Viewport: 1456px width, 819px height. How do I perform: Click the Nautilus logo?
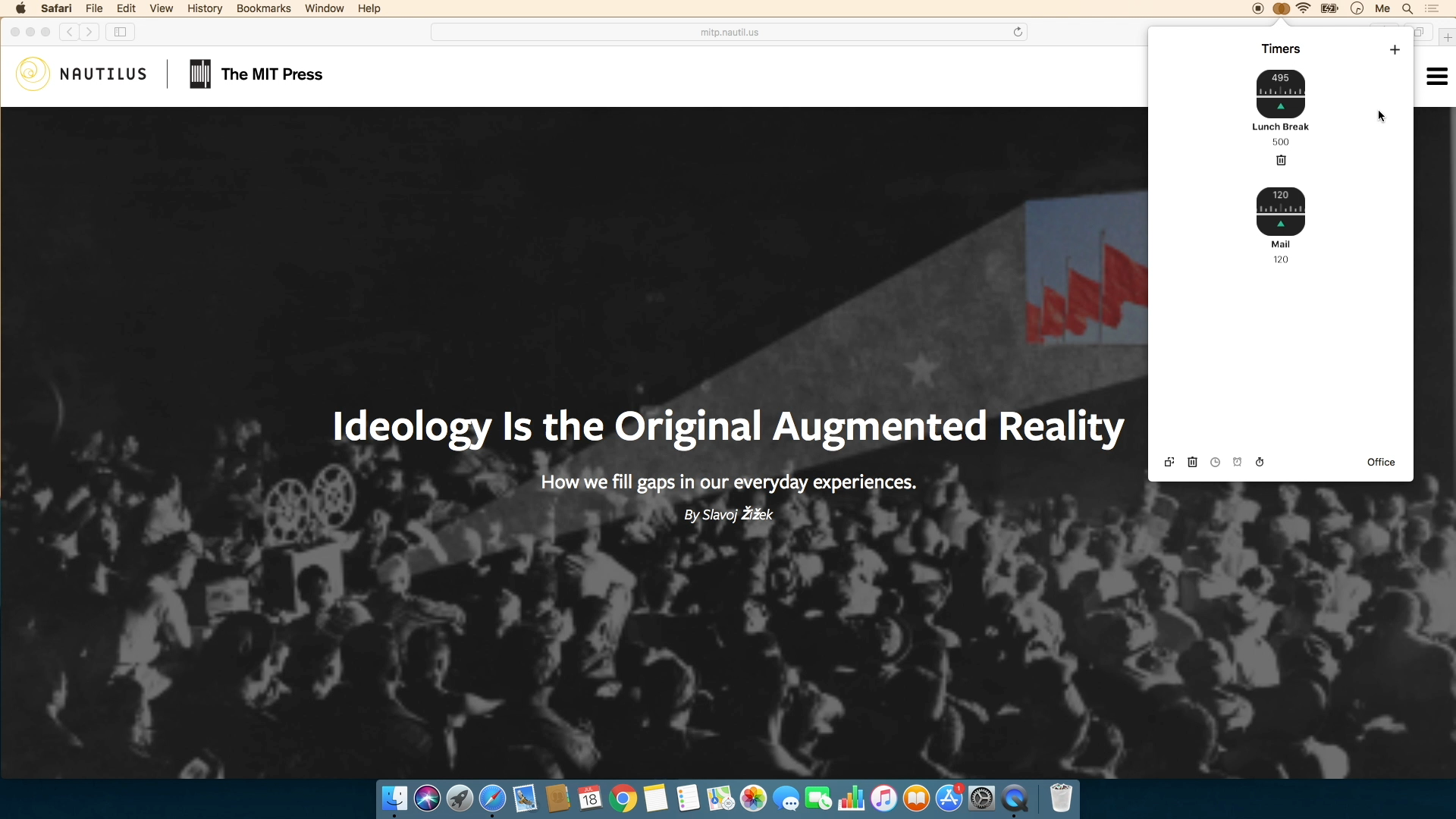point(81,74)
